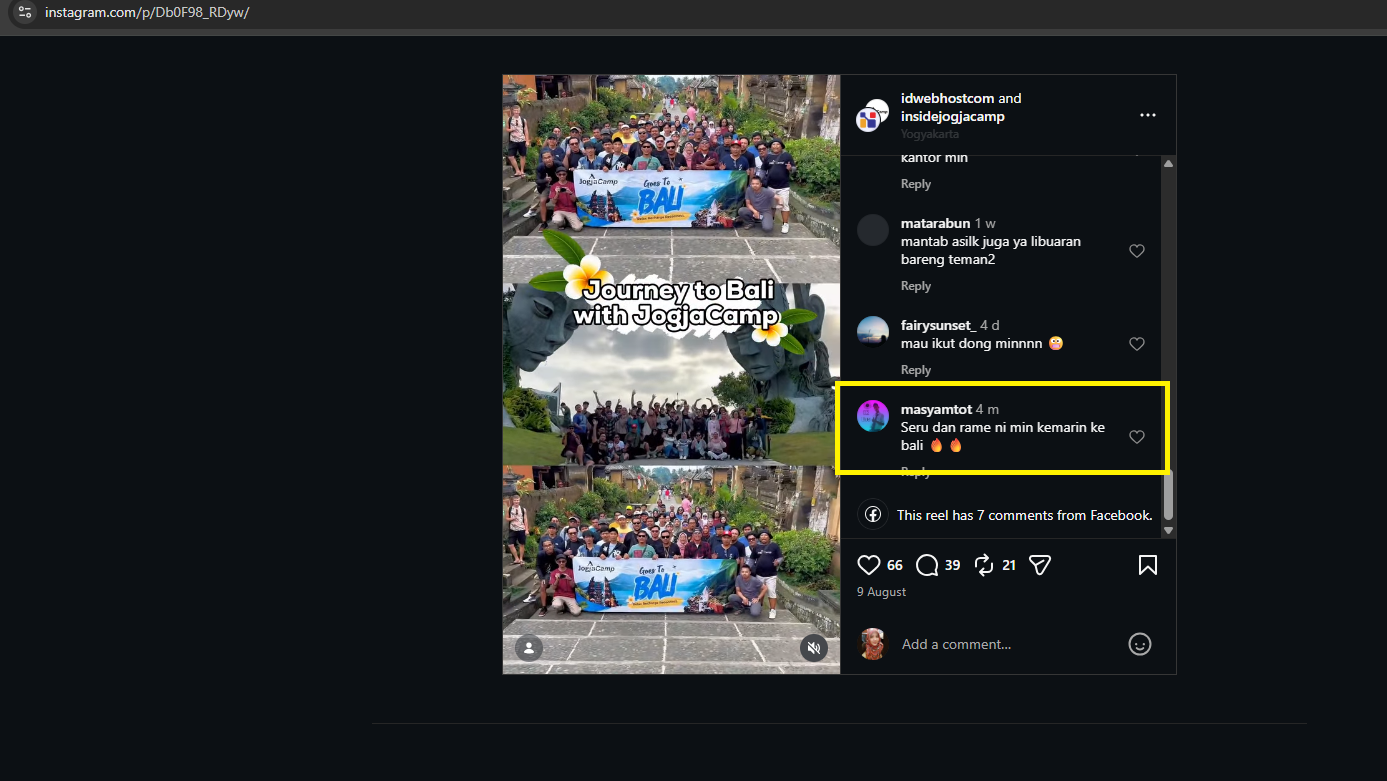Like matarabun's comment
The width and height of the screenshot is (1387, 781).
click(1137, 251)
